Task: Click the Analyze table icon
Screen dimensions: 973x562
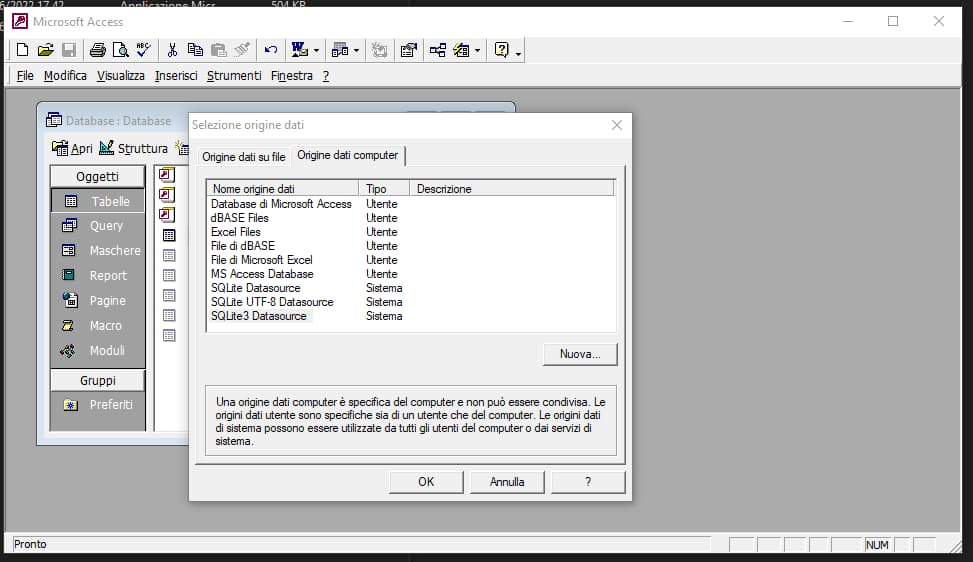Action: (340, 50)
